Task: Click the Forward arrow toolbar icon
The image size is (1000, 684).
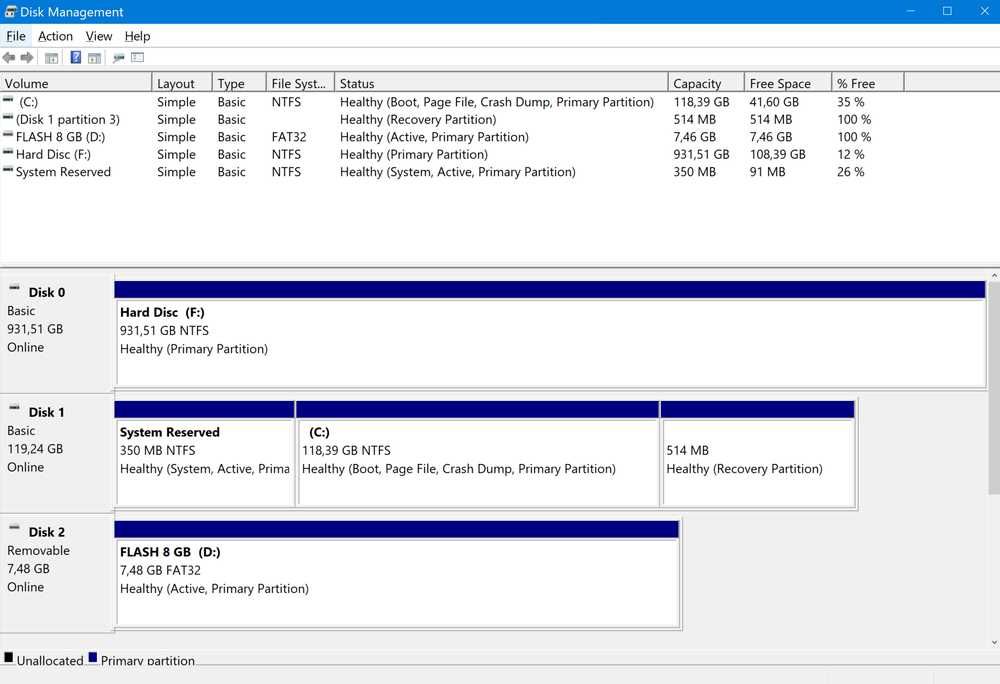Action: point(27,58)
